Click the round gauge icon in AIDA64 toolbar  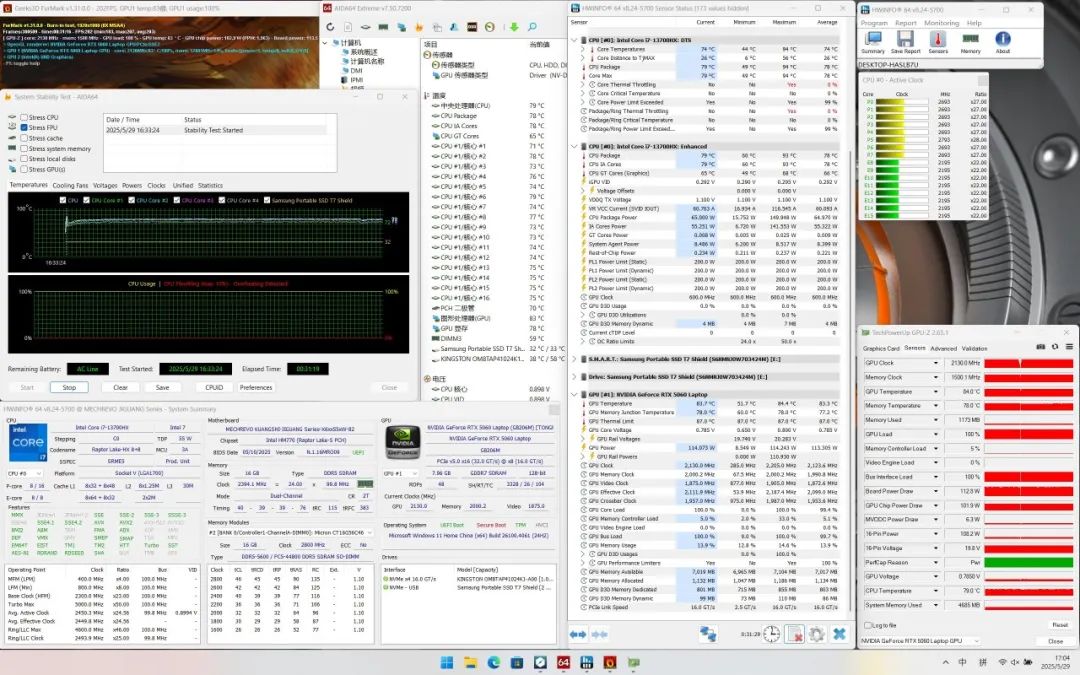tap(490, 27)
